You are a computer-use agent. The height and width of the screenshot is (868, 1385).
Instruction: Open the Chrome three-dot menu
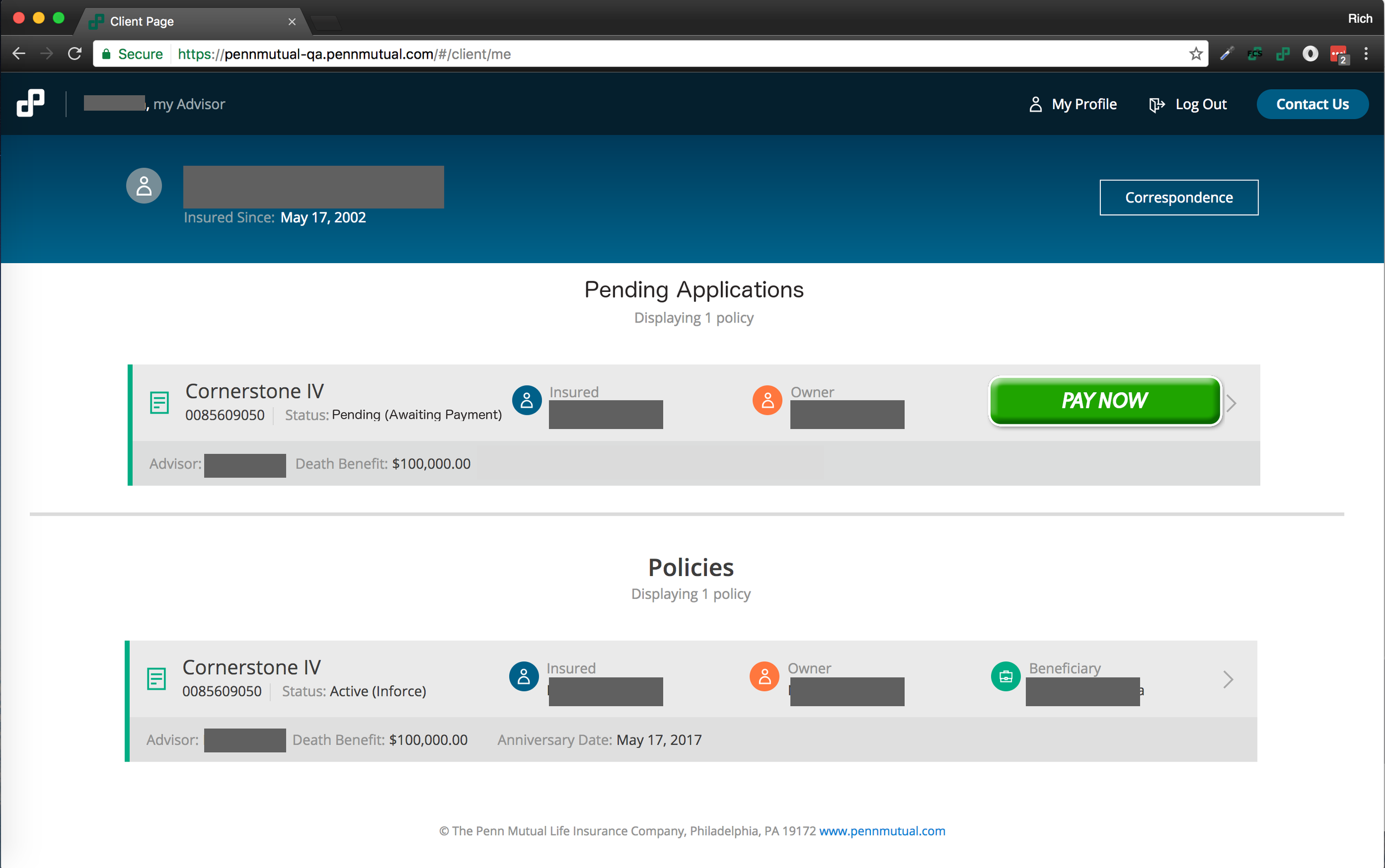click(1366, 54)
